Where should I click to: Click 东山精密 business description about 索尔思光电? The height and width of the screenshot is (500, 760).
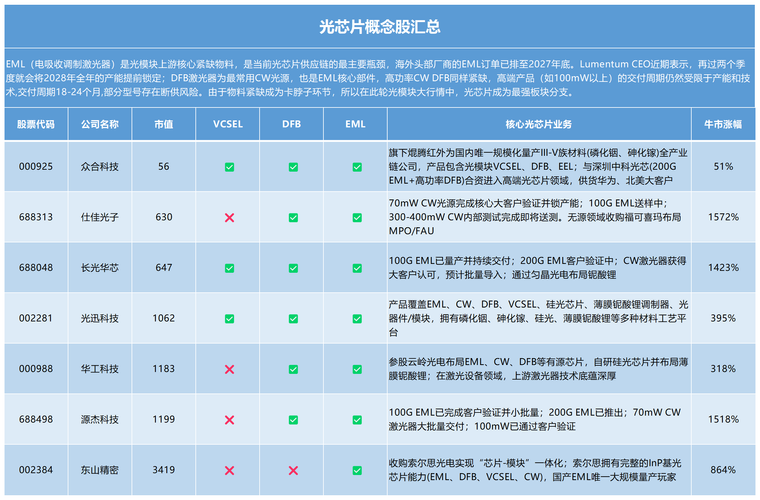pyautogui.click(x=535, y=470)
